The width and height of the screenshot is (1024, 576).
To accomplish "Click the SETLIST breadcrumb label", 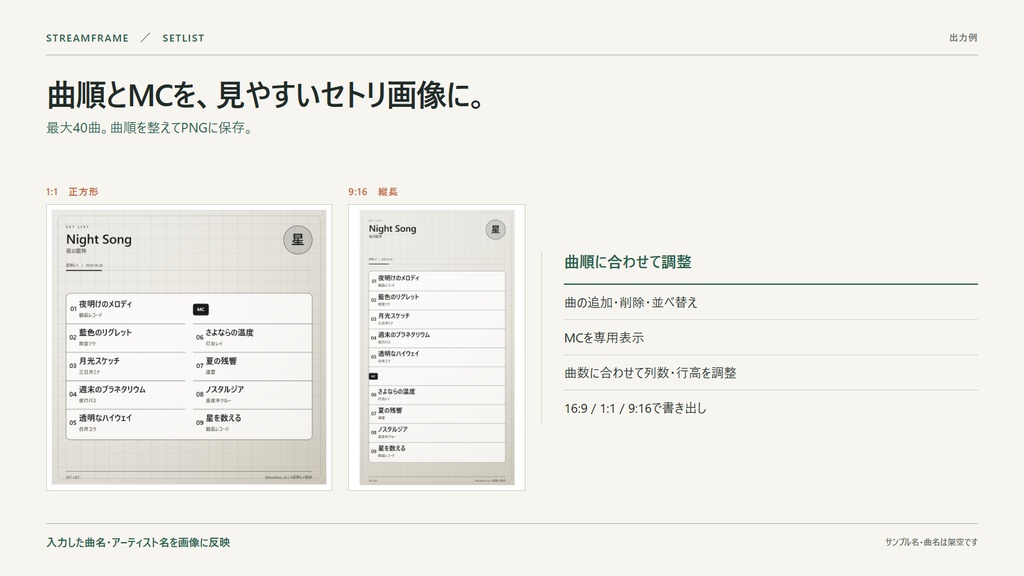I will (184, 38).
